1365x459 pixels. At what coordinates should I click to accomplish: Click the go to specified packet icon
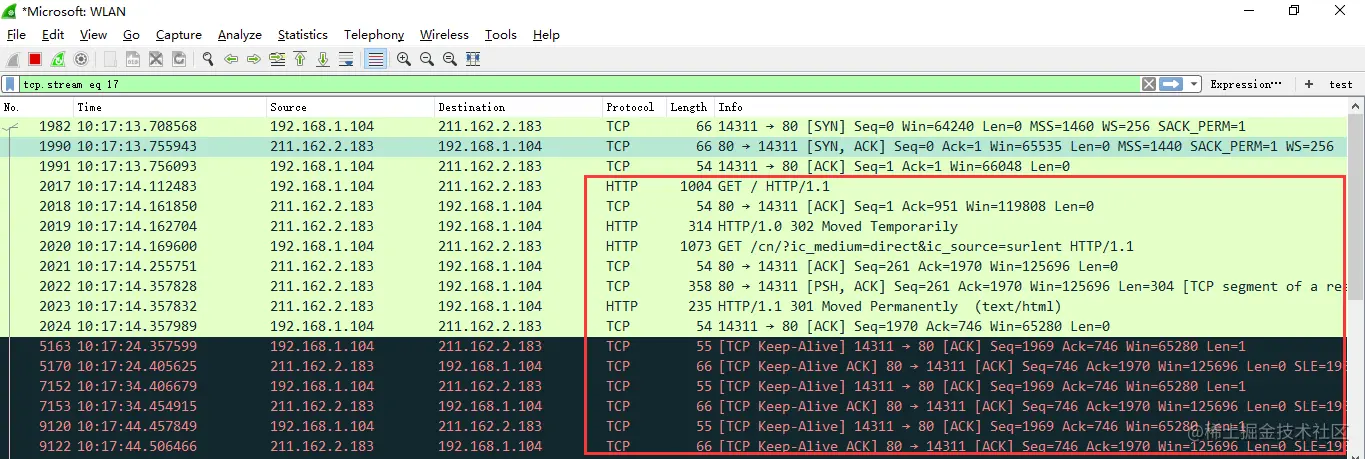coord(277,59)
